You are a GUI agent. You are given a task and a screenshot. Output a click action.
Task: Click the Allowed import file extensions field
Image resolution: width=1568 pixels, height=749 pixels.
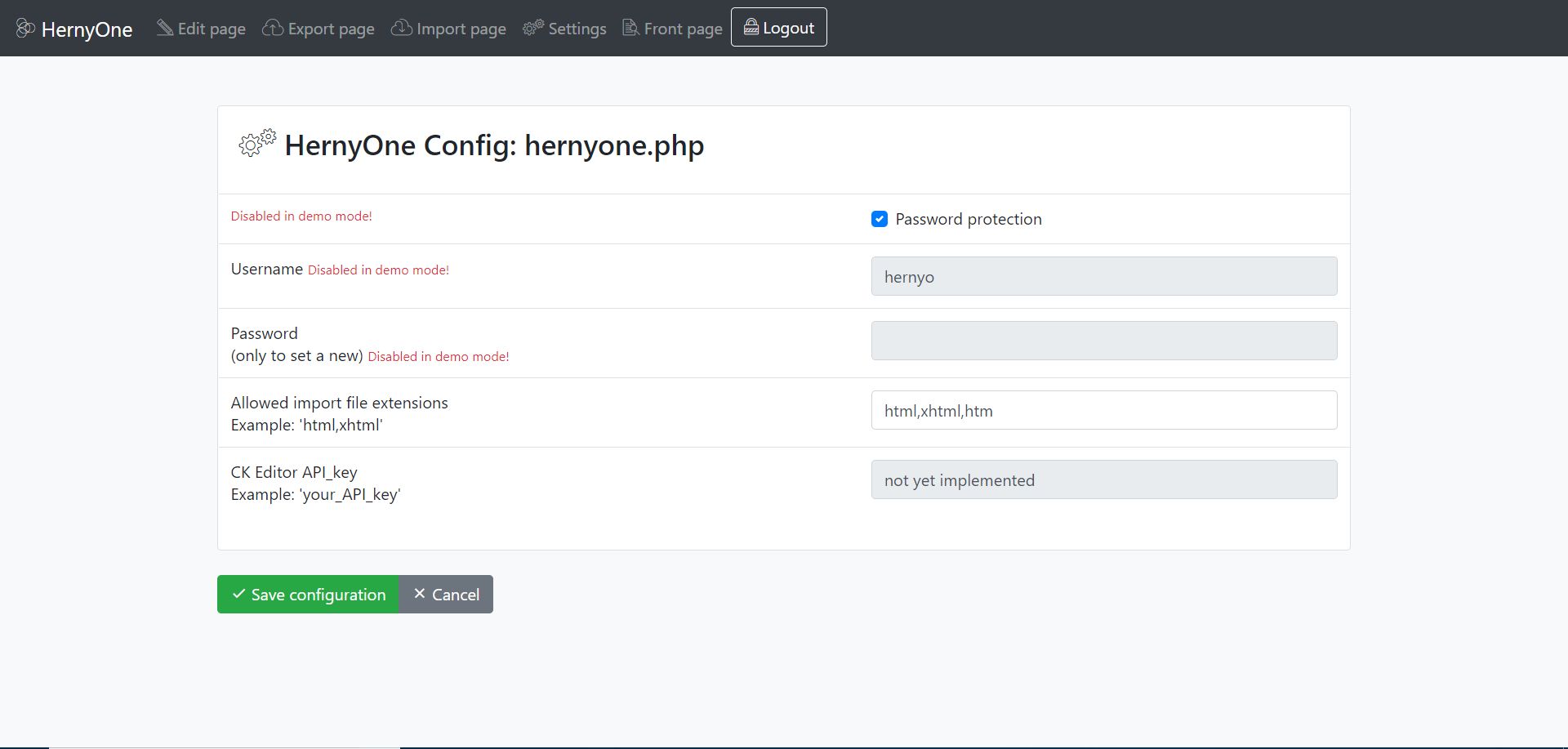tap(1104, 410)
